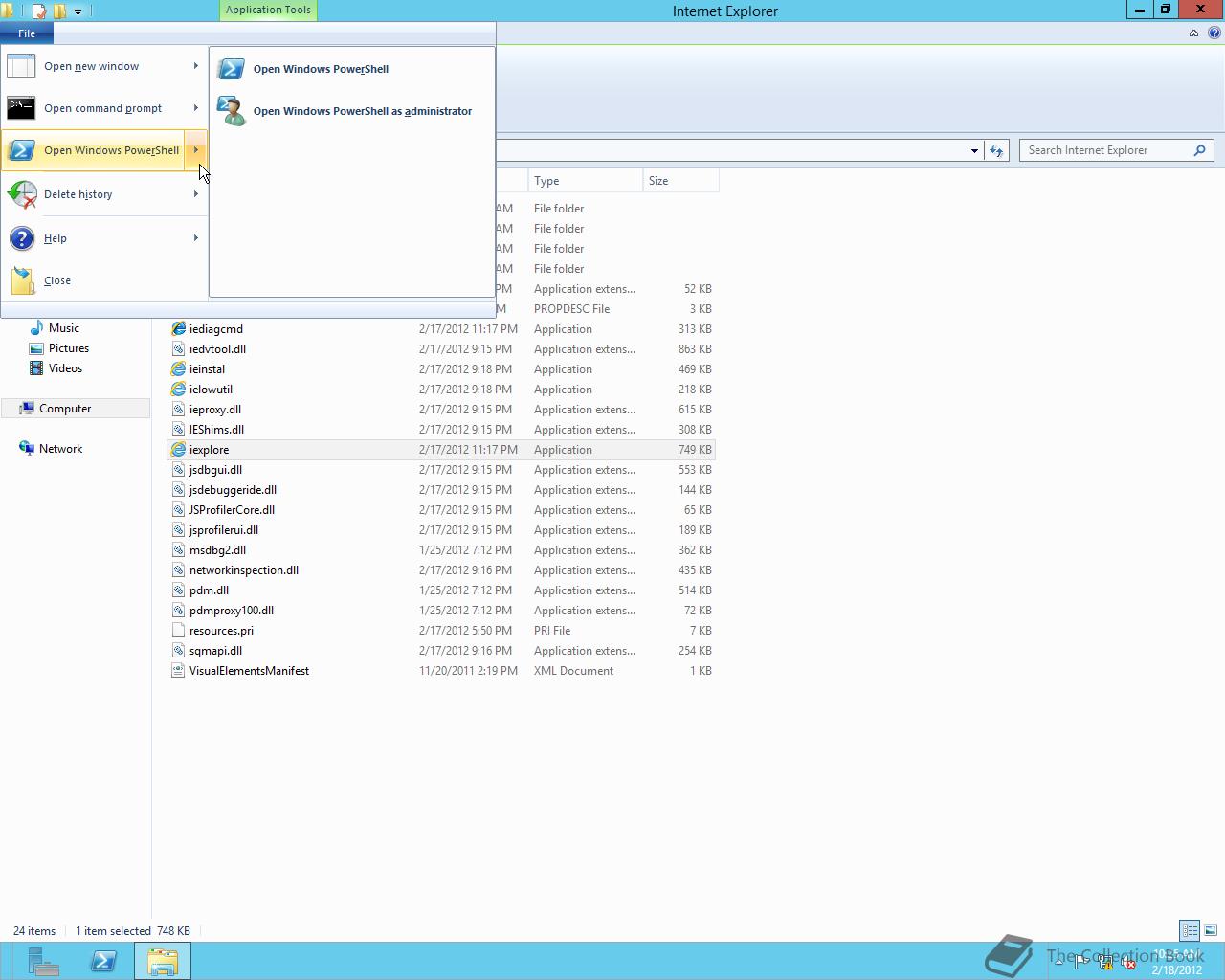Expand the Open command prompt submenu arrow
The image size is (1225, 980).
(195, 108)
